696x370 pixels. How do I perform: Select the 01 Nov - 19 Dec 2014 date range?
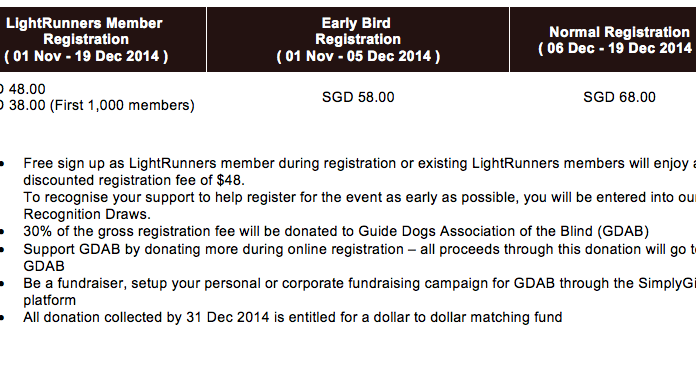(x=86, y=56)
